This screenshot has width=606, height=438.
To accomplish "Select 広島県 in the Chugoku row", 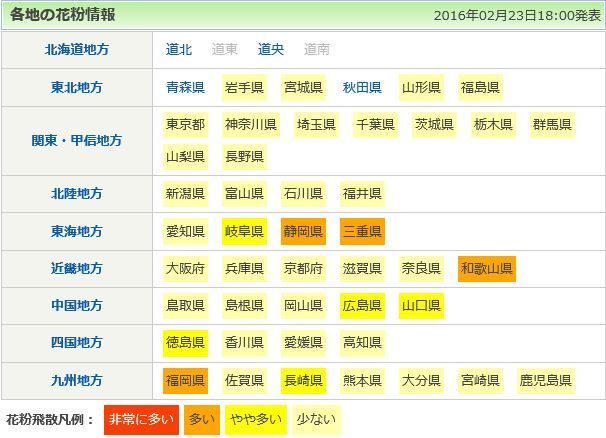I will pos(362,305).
